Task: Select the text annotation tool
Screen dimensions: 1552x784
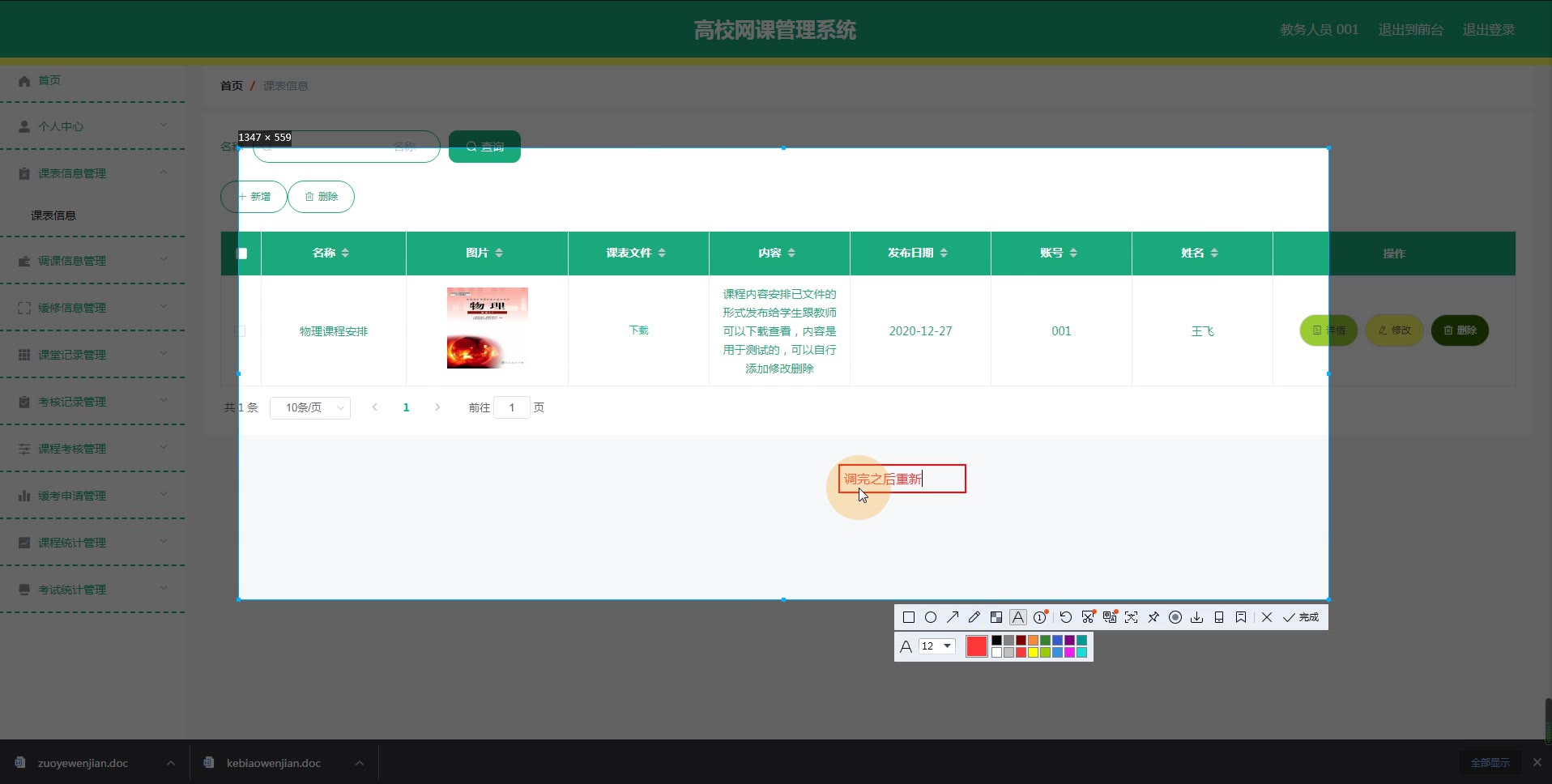Action: pyautogui.click(x=1018, y=617)
